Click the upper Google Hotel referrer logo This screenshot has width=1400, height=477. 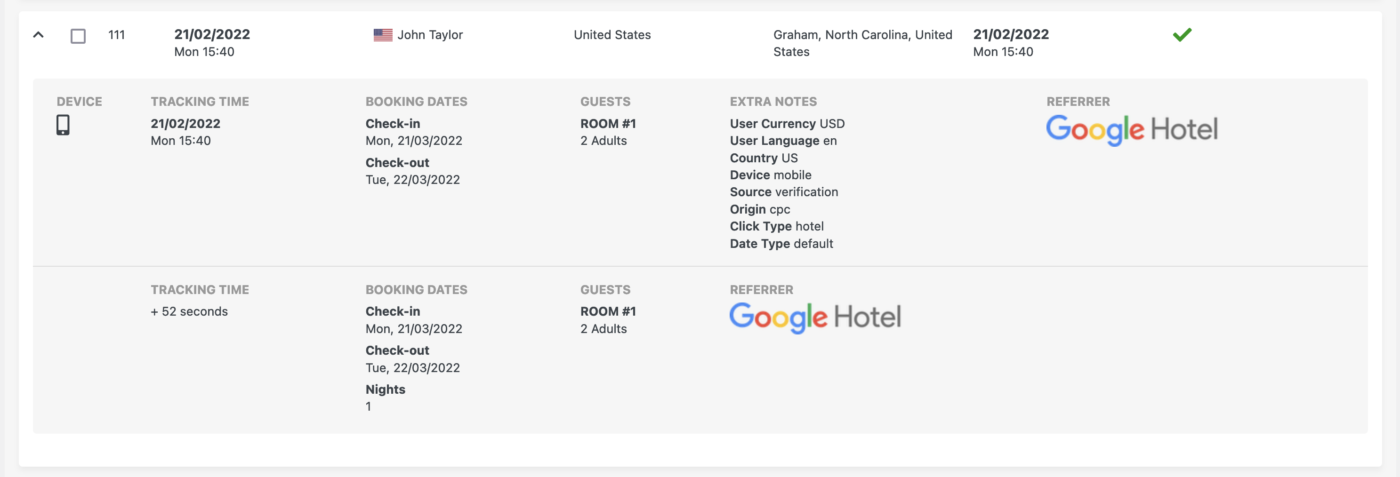(x=1132, y=130)
